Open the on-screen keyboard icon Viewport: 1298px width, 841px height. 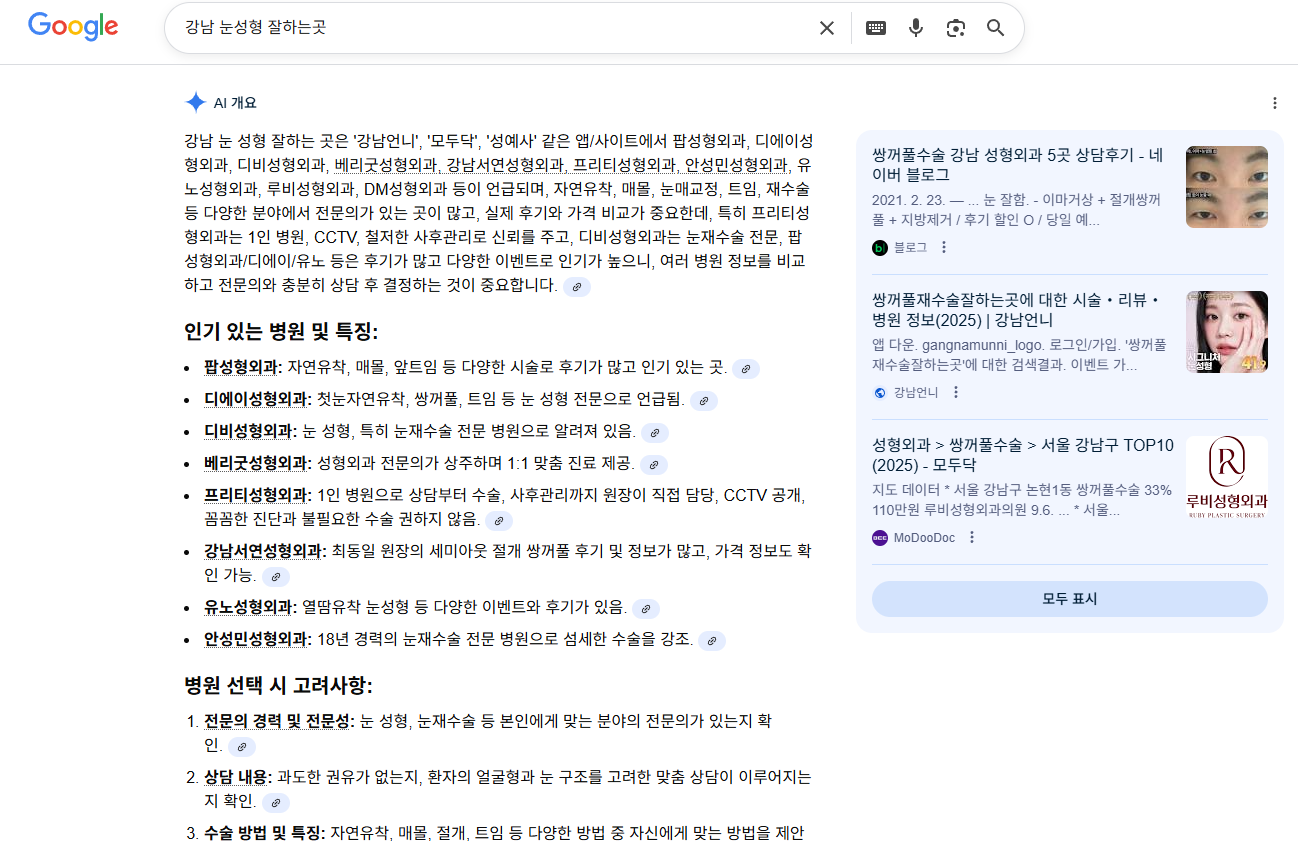click(875, 27)
